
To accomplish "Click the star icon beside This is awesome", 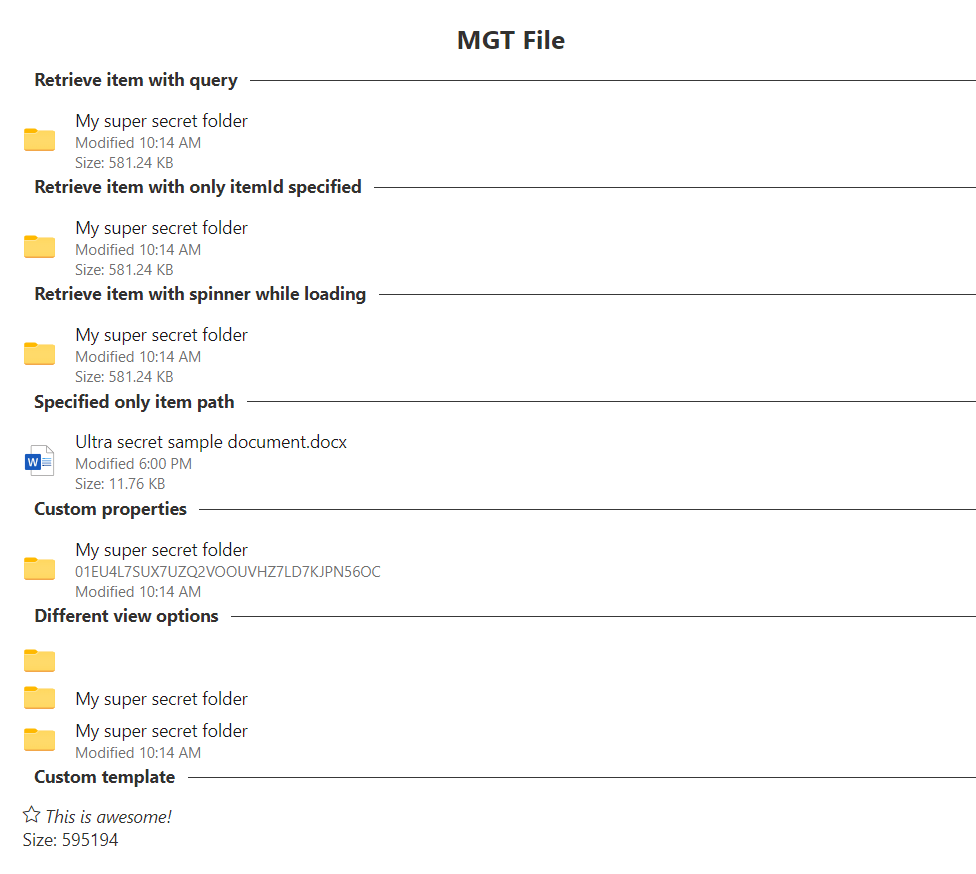I will point(32,815).
